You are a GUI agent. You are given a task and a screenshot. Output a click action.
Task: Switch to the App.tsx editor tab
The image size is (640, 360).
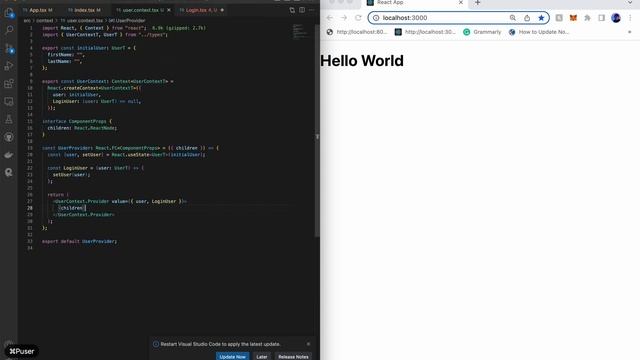tap(39, 10)
